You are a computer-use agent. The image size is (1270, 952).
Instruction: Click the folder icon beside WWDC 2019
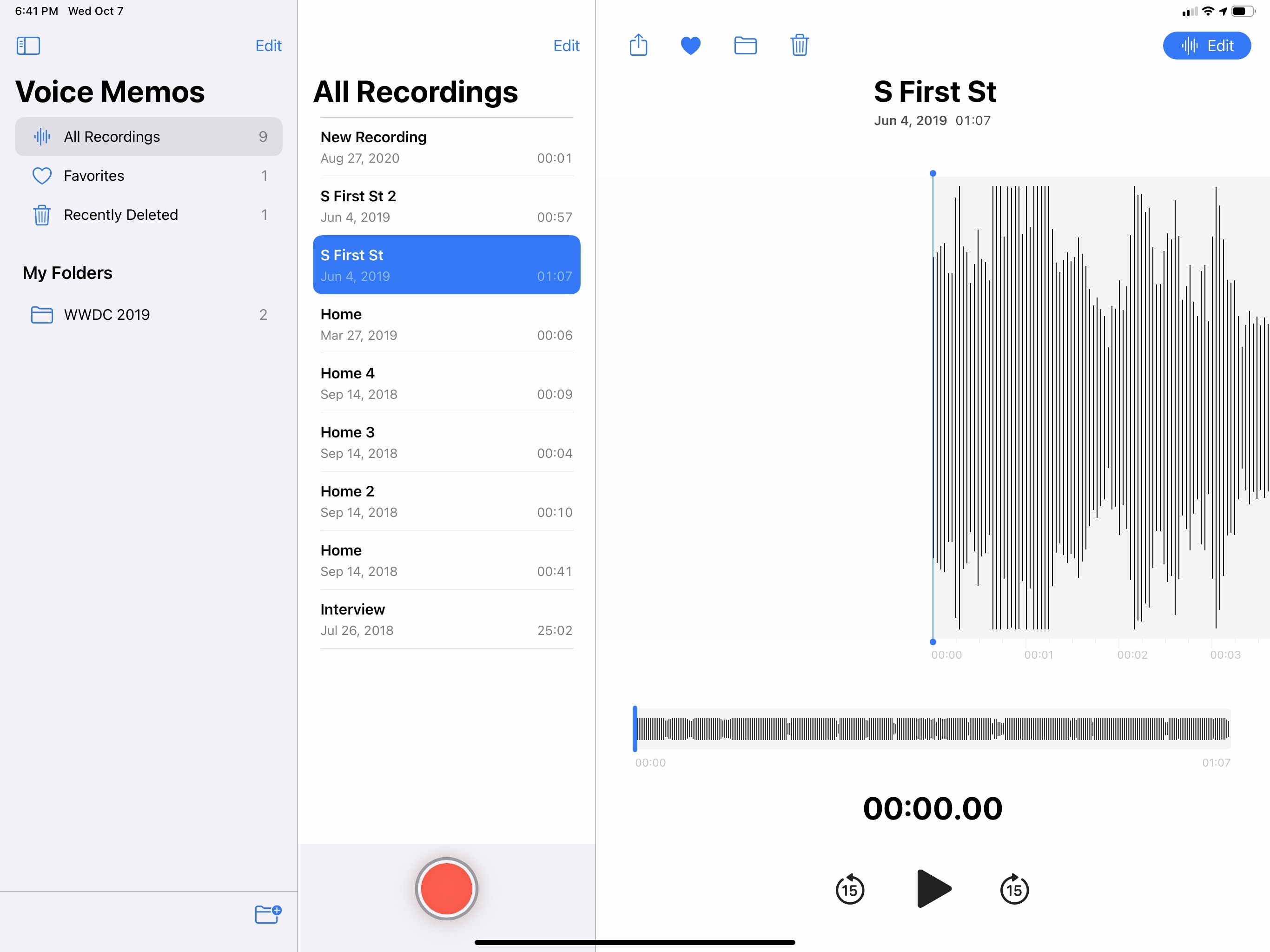coord(42,315)
